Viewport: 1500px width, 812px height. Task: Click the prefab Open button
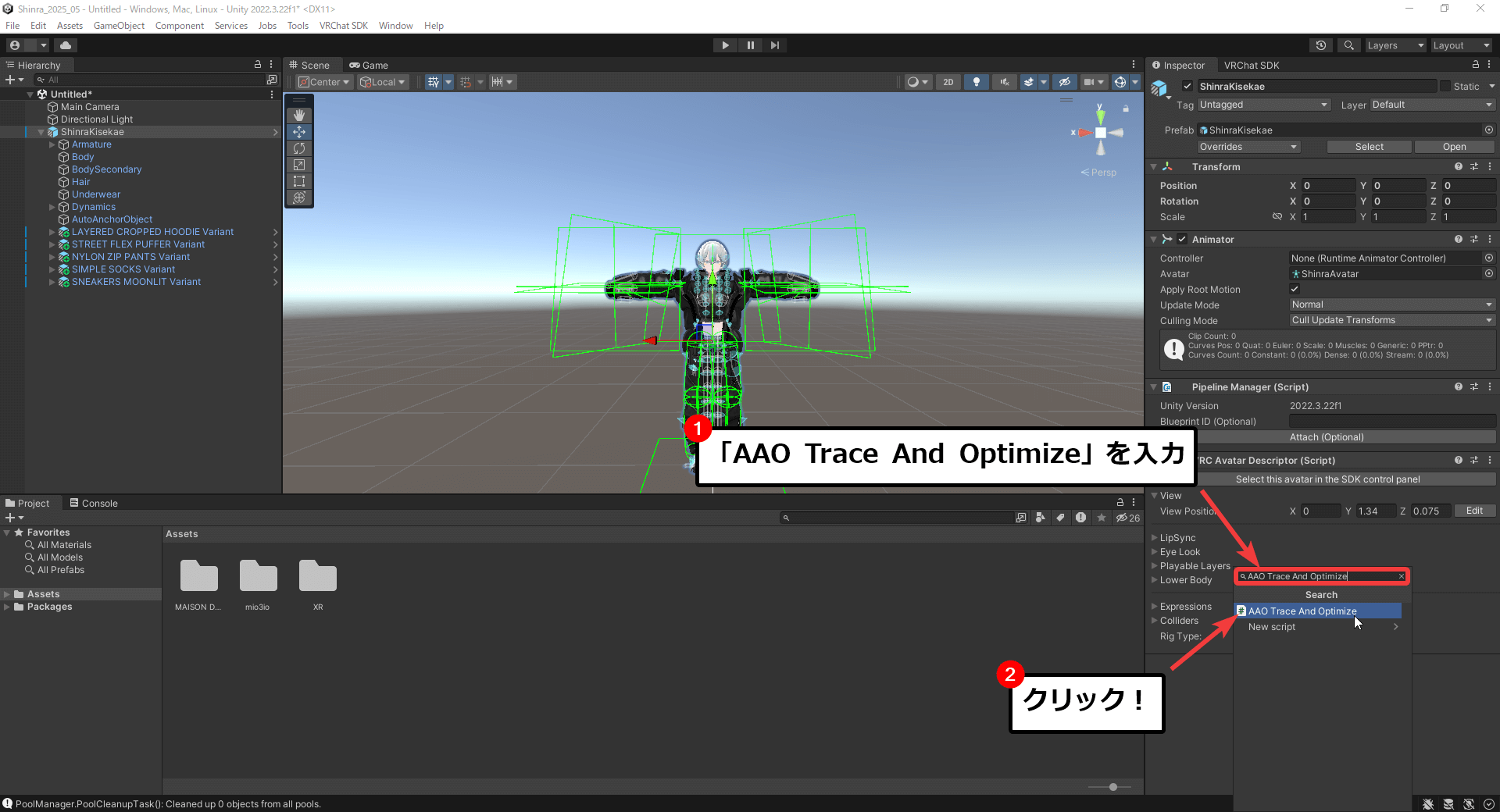click(x=1454, y=147)
